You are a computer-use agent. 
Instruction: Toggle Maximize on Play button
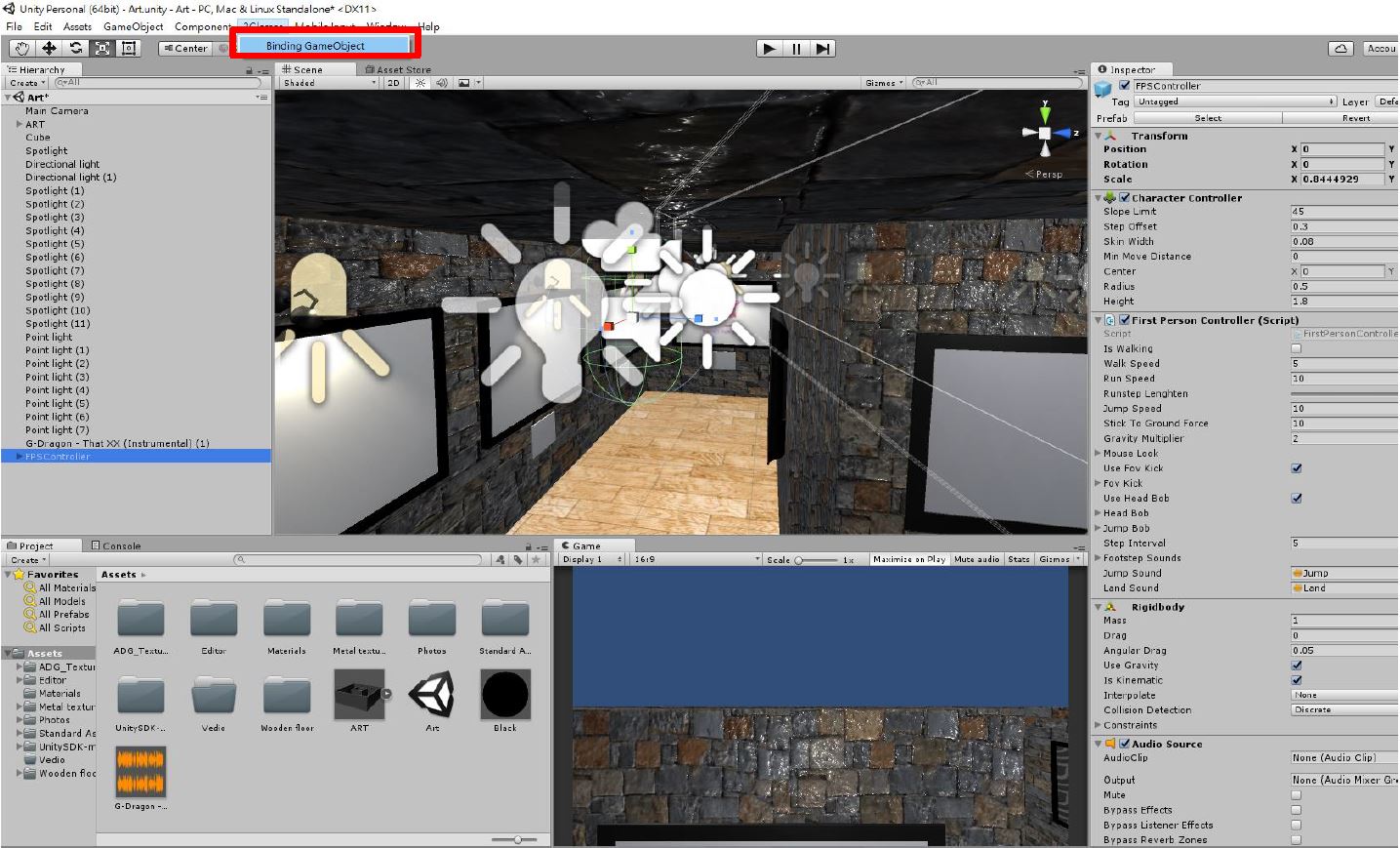[908, 560]
